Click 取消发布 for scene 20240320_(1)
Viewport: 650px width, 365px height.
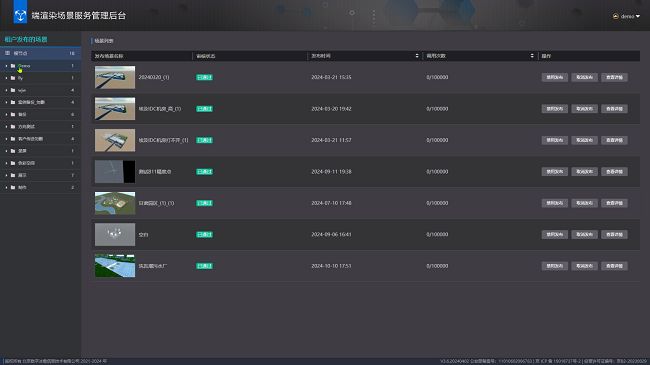coord(585,77)
